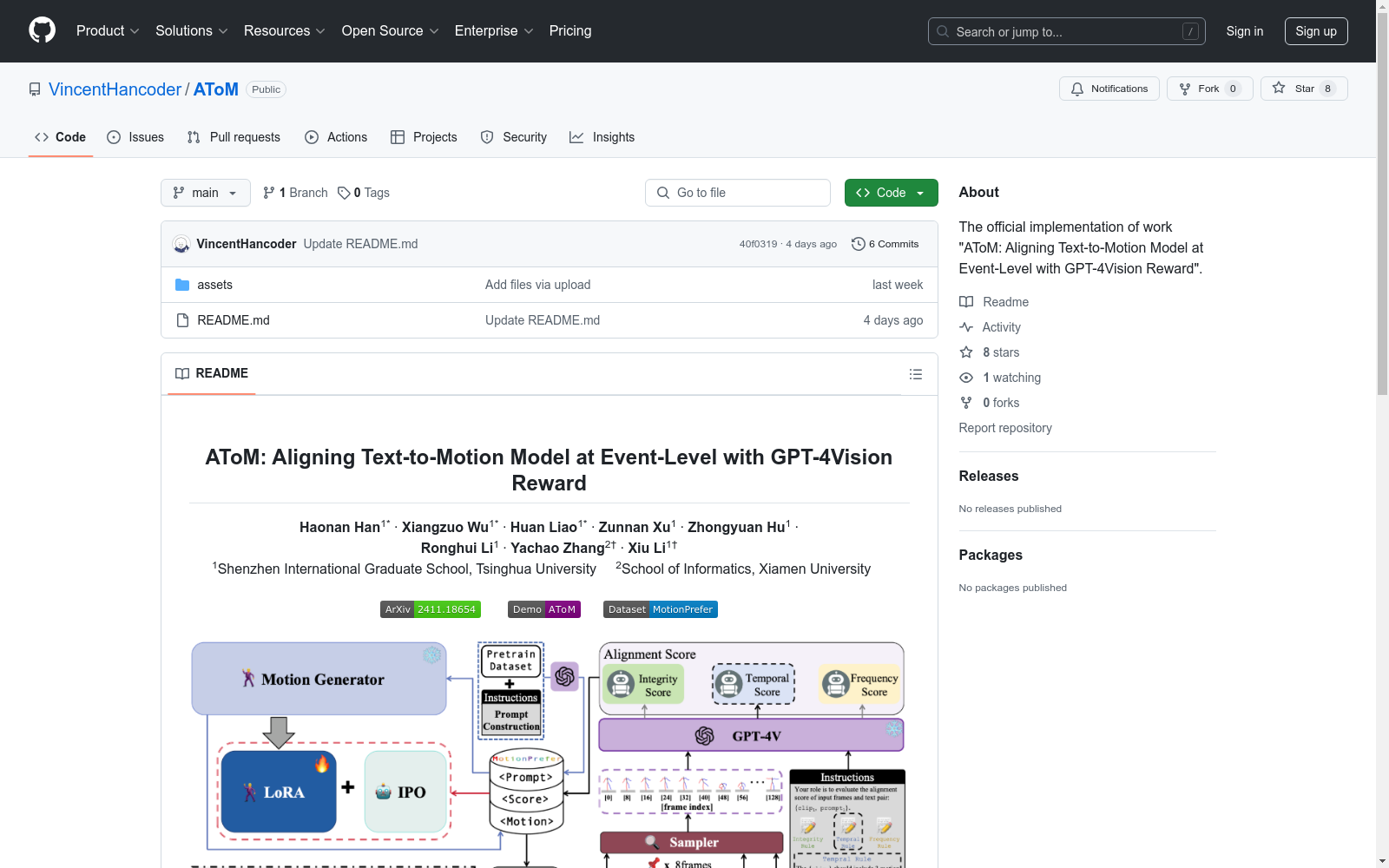Click the repository book icon beside VincentHancoder
Screen dimensions: 1389x868
[35, 89]
